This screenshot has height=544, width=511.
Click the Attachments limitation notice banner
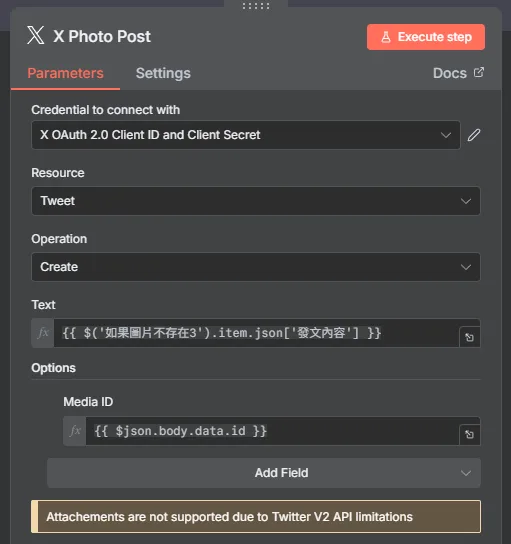pyautogui.click(x=256, y=517)
